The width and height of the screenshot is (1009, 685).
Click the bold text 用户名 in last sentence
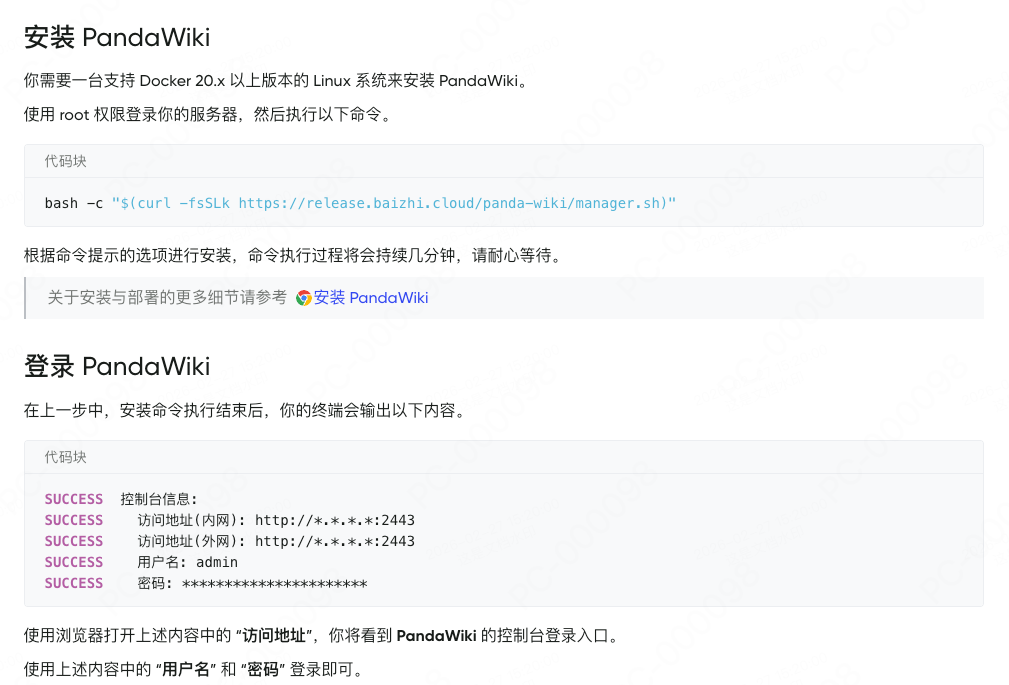pos(185,670)
